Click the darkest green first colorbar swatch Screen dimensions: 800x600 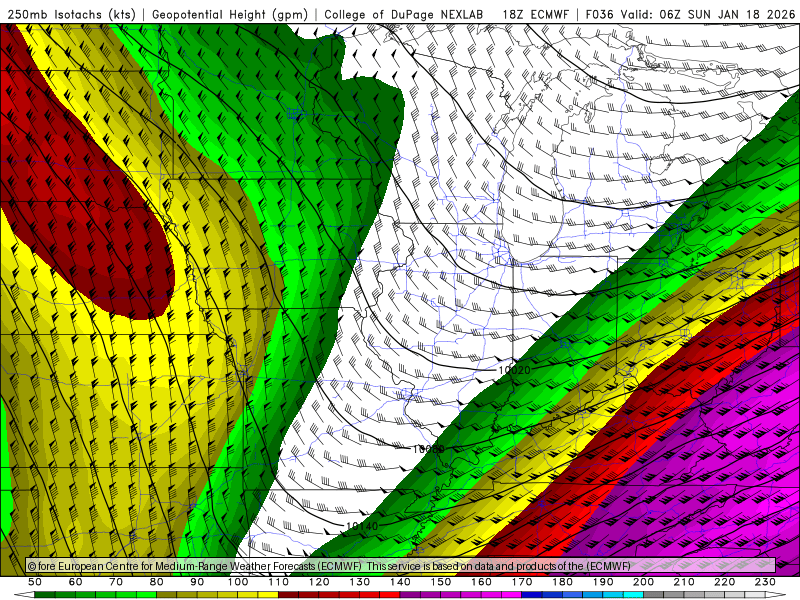[45, 595]
